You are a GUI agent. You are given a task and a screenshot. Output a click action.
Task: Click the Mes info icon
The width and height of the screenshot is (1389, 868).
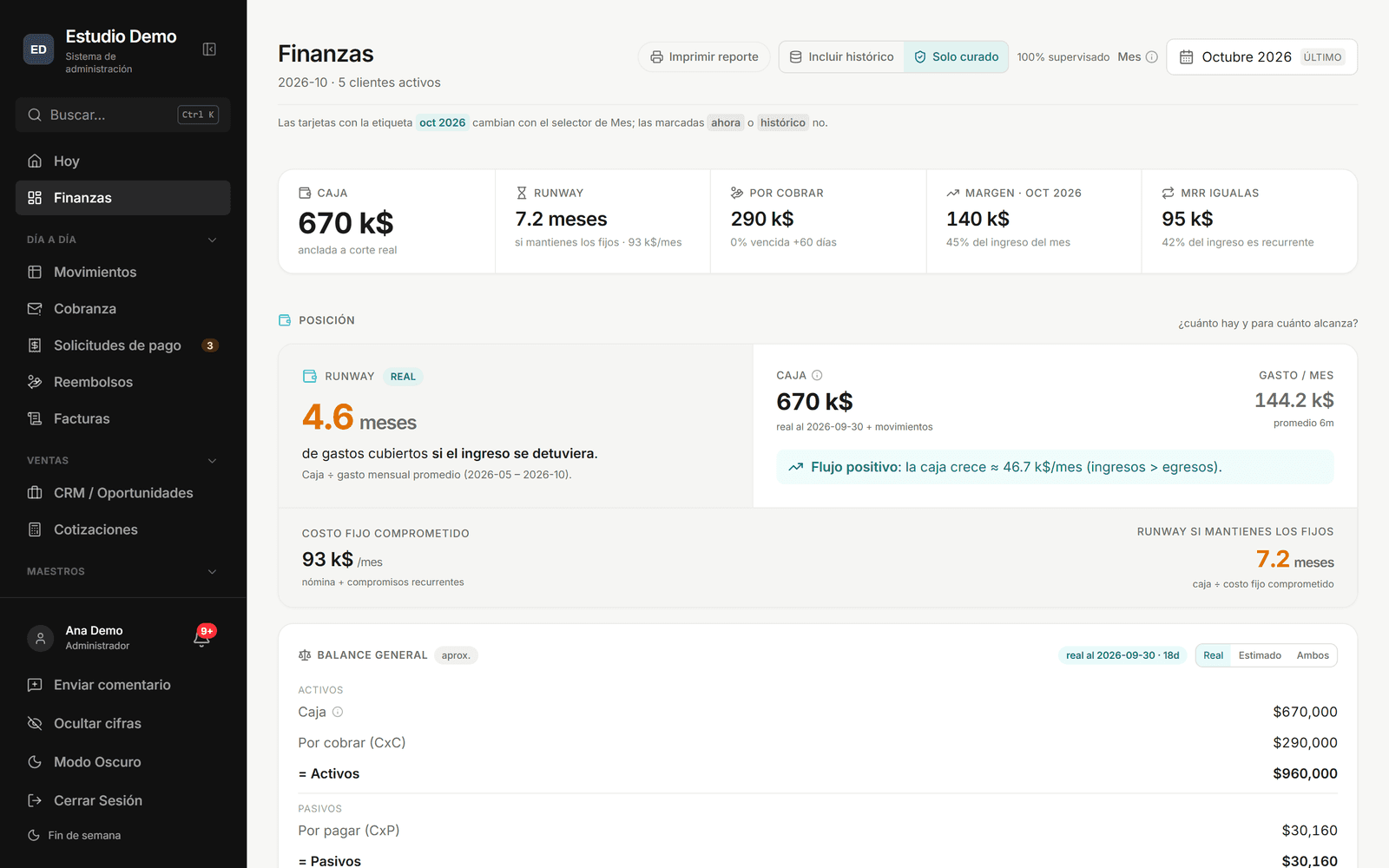tap(1152, 57)
